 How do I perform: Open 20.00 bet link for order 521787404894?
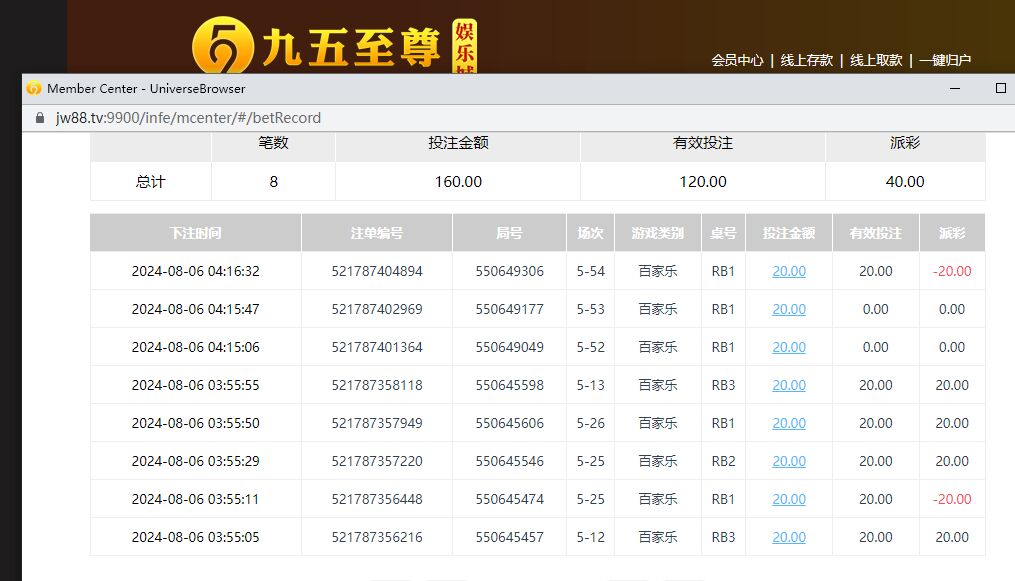coord(788,271)
